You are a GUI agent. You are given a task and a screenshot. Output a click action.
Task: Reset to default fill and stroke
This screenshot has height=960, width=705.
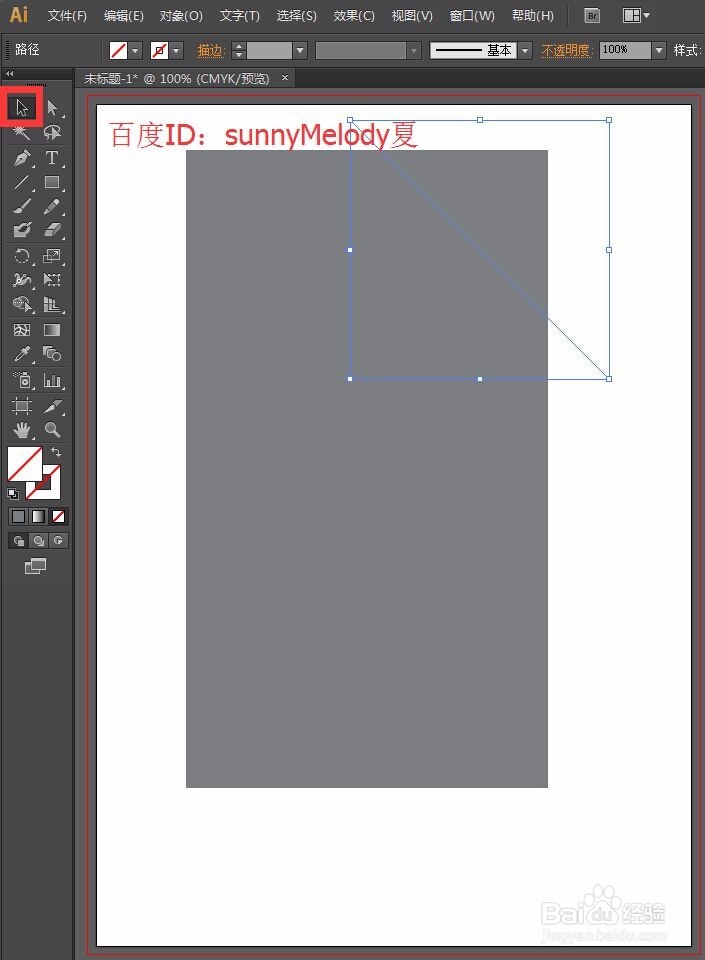(13, 493)
